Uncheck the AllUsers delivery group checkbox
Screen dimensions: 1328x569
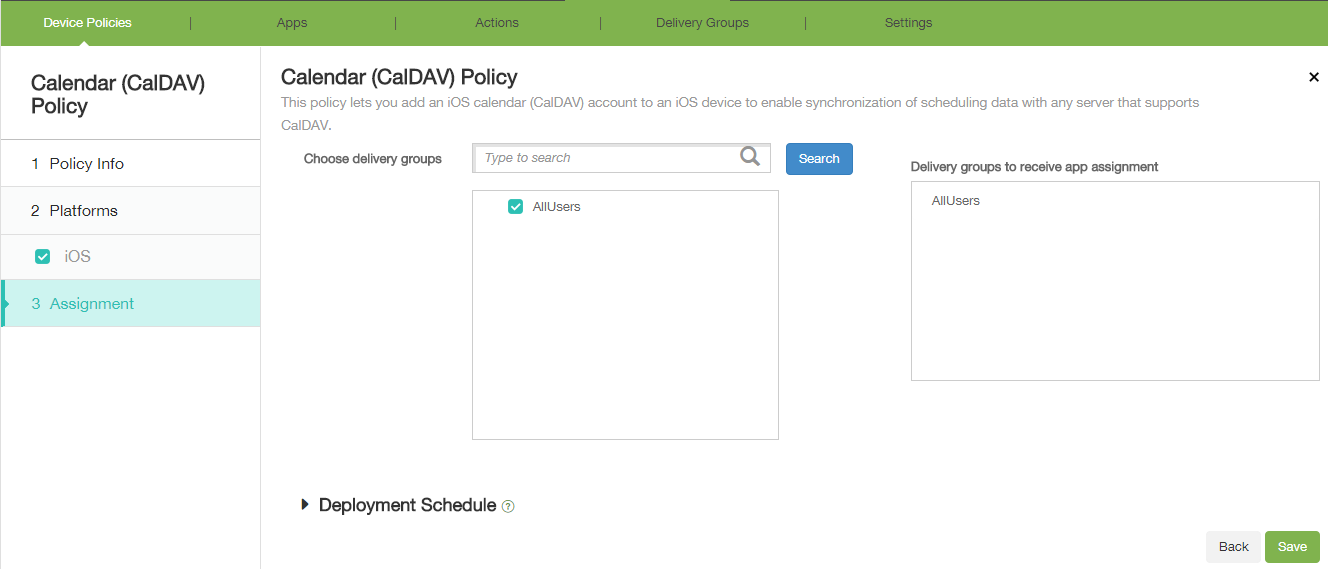point(516,207)
